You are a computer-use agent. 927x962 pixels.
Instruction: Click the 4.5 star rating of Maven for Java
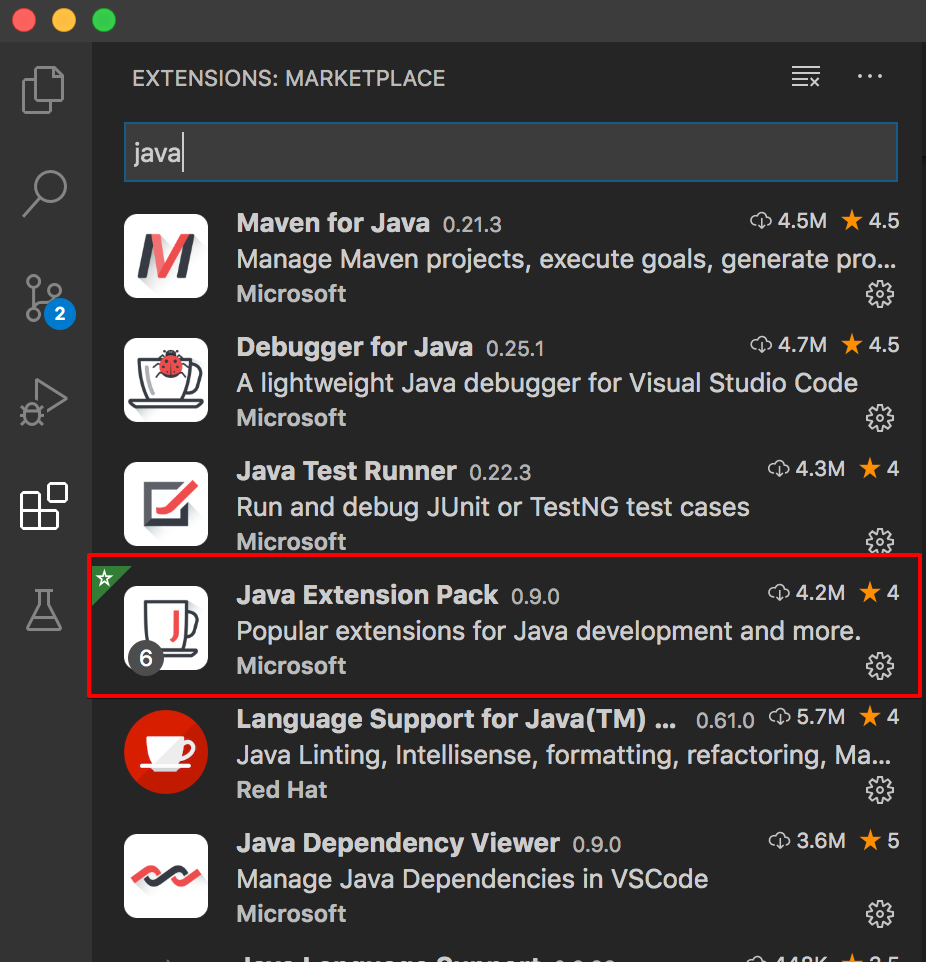pyautogui.click(x=870, y=221)
